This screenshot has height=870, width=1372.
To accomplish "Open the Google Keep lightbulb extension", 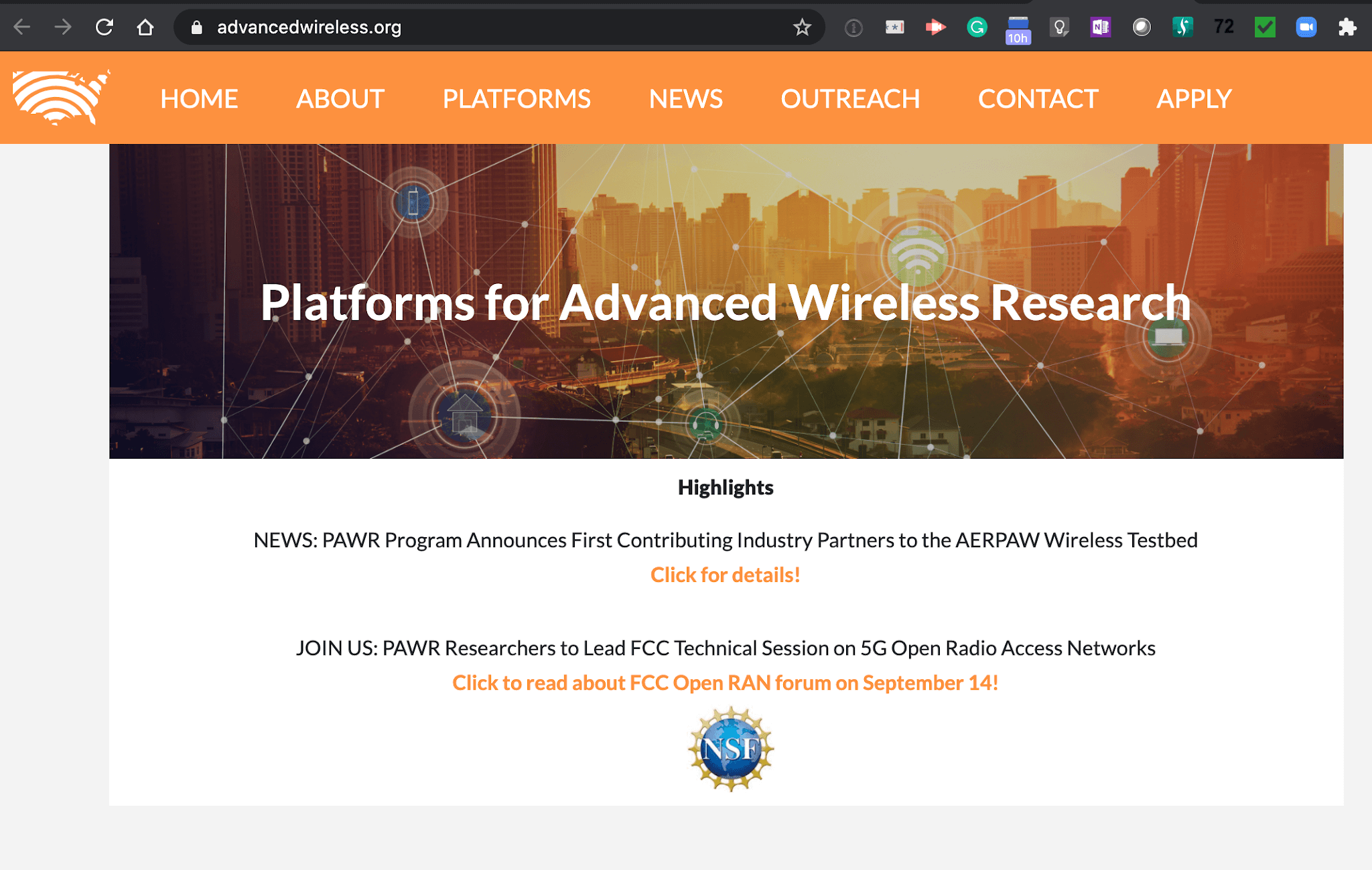I will click(x=1059, y=27).
